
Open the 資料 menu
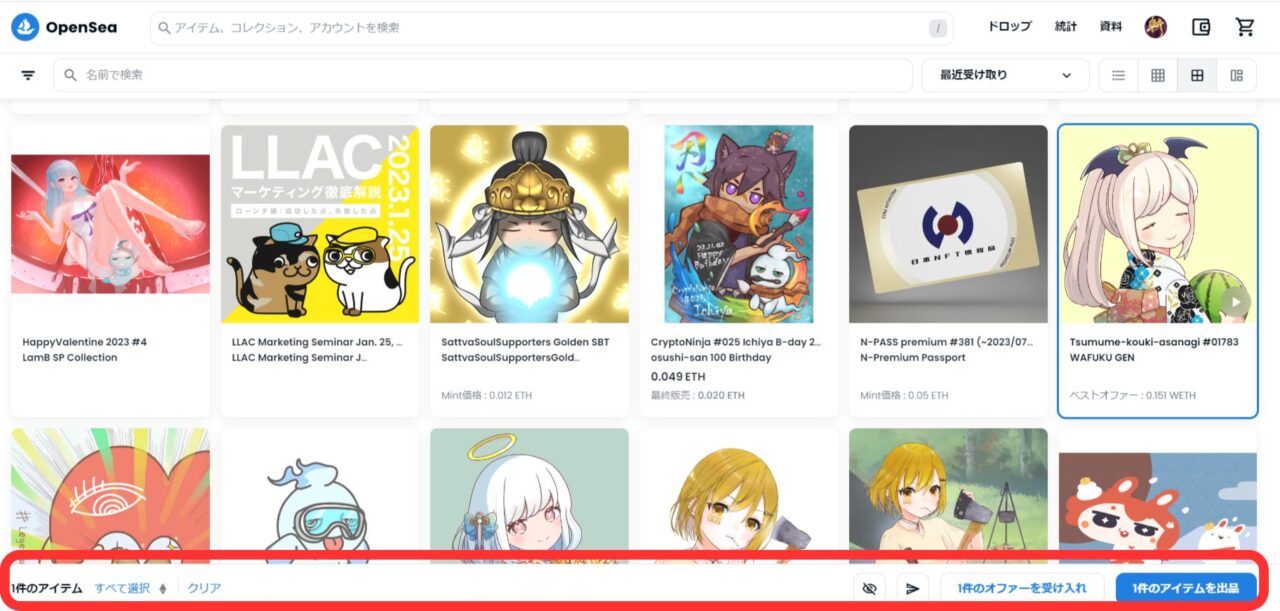coord(1110,27)
